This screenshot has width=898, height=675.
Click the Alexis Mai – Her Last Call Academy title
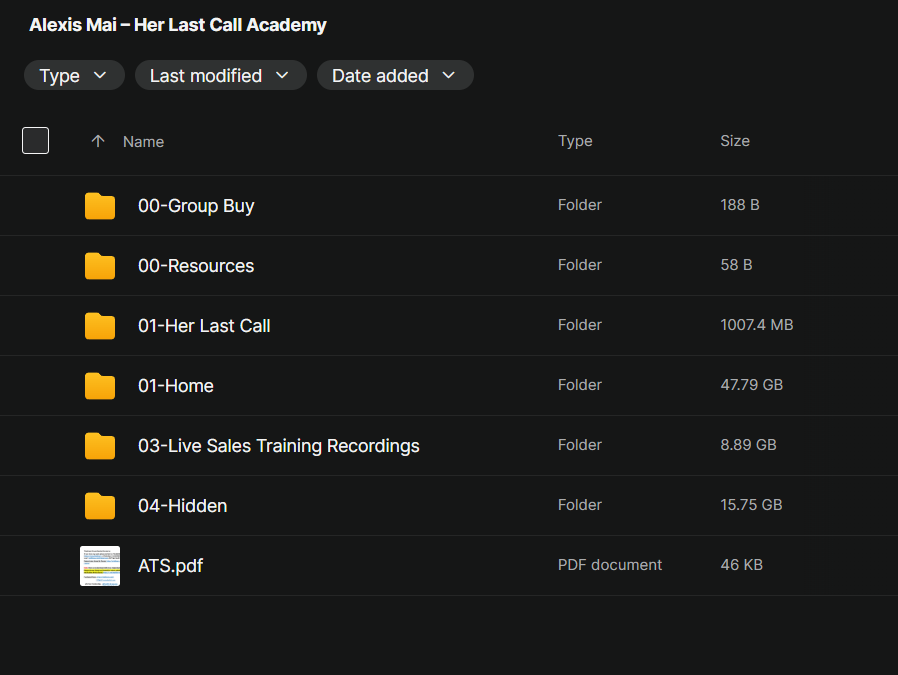click(x=178, y=25)
